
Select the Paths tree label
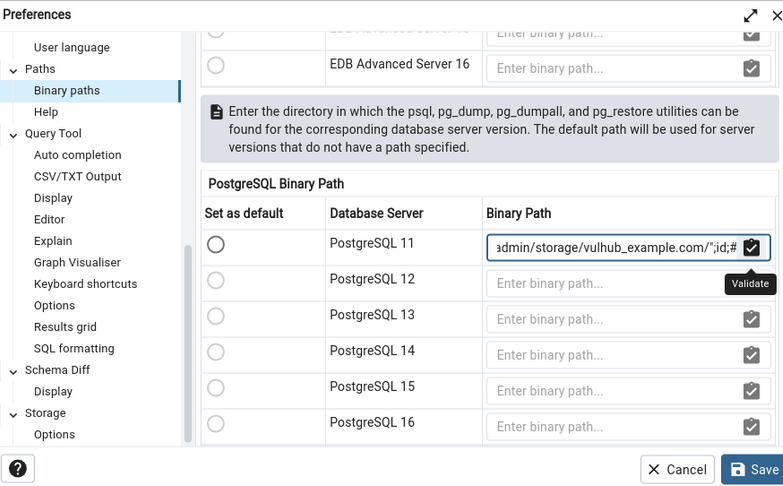40,69
